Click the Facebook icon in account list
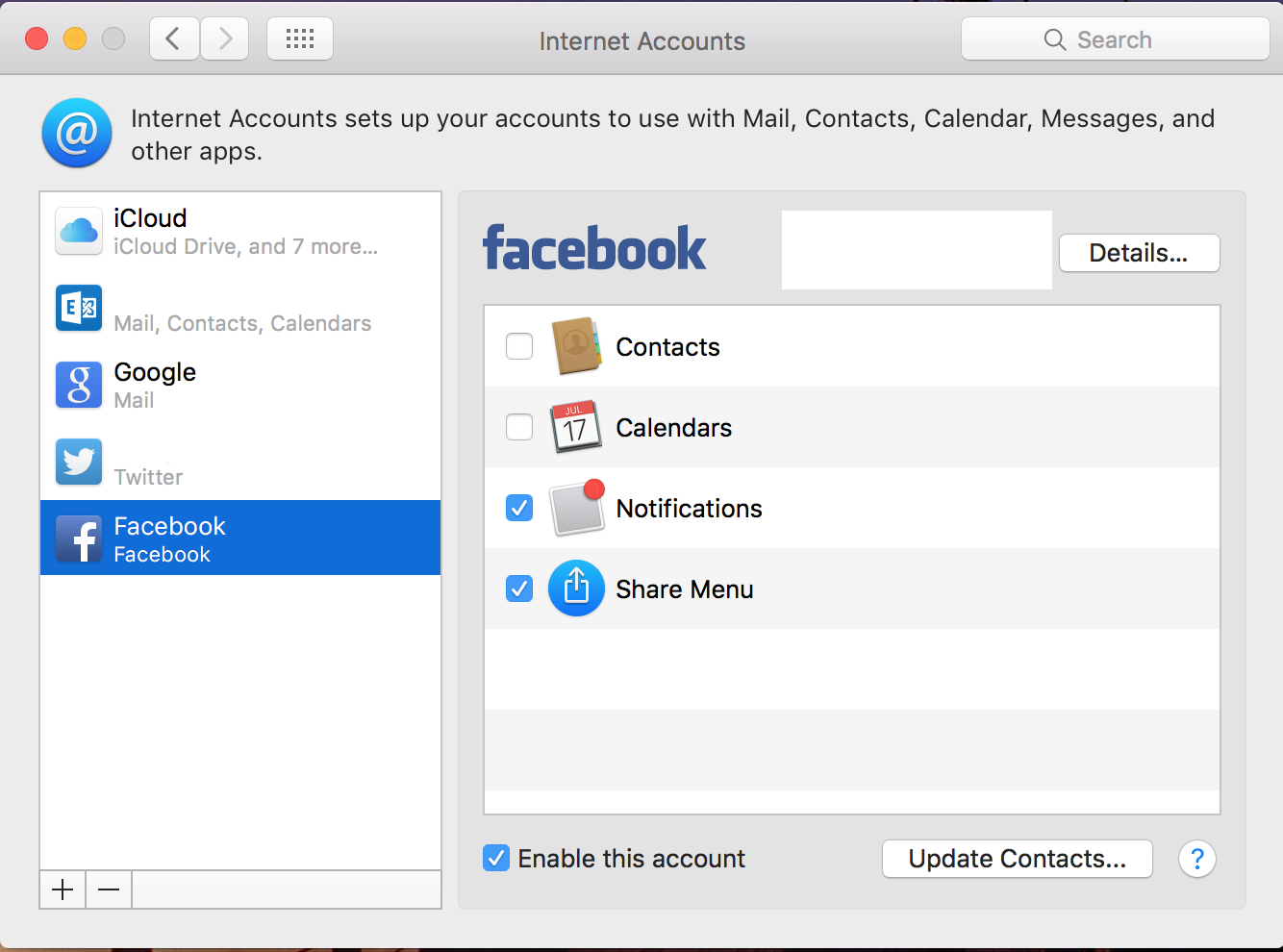Viewport: 1283px width, 952px height. (79, 539)
